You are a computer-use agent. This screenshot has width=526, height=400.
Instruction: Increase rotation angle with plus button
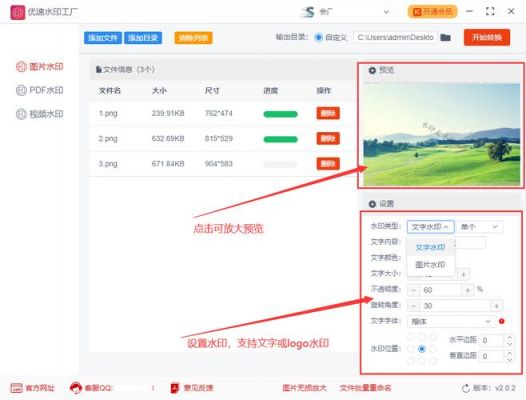coord(496,306)
